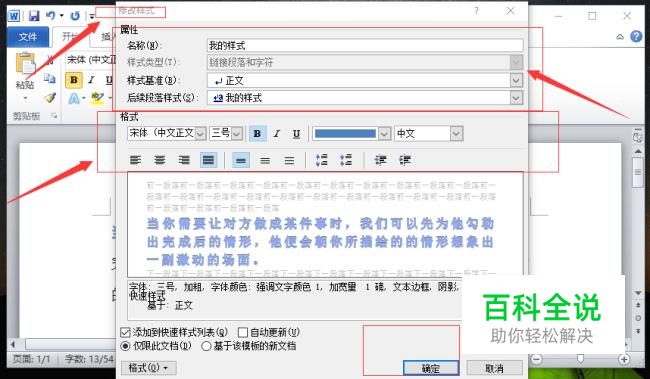Click the vertical scrollbar thumb
Viewport: 650px width, 379px height.
coord(638,172)
